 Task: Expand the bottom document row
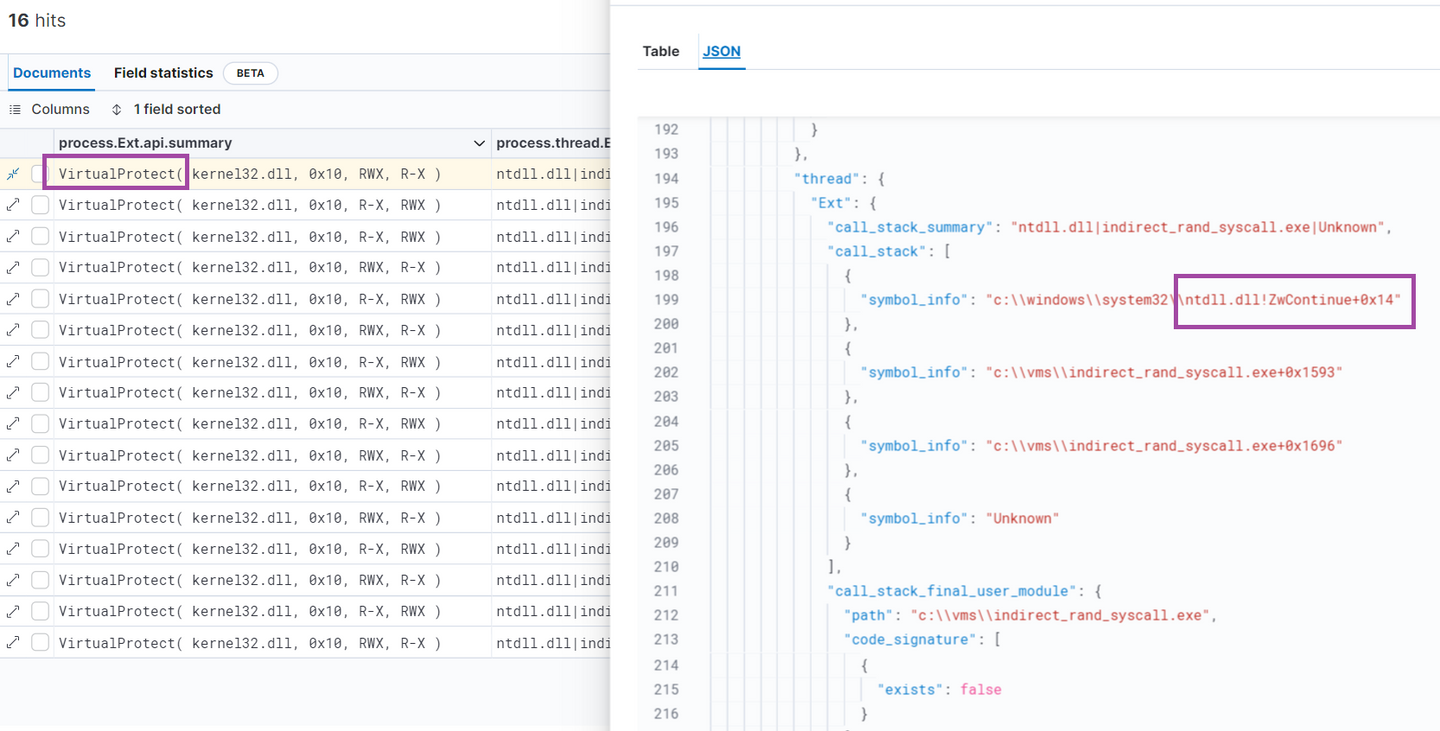11,642
